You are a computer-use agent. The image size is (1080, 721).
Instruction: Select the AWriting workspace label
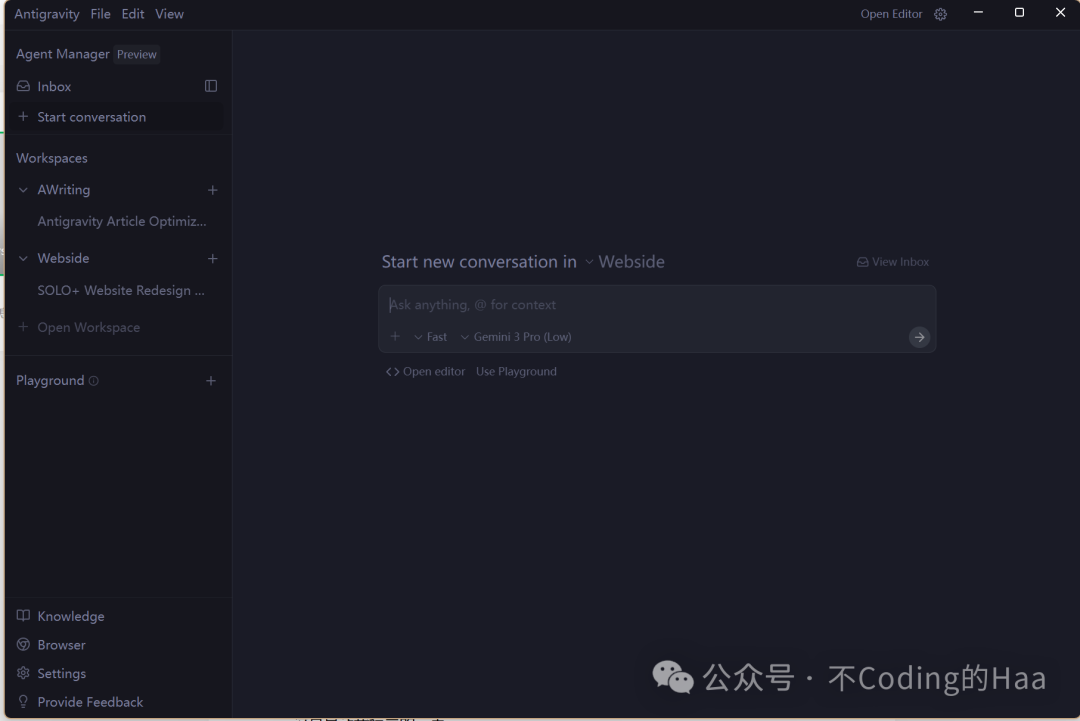coord(63,190)
